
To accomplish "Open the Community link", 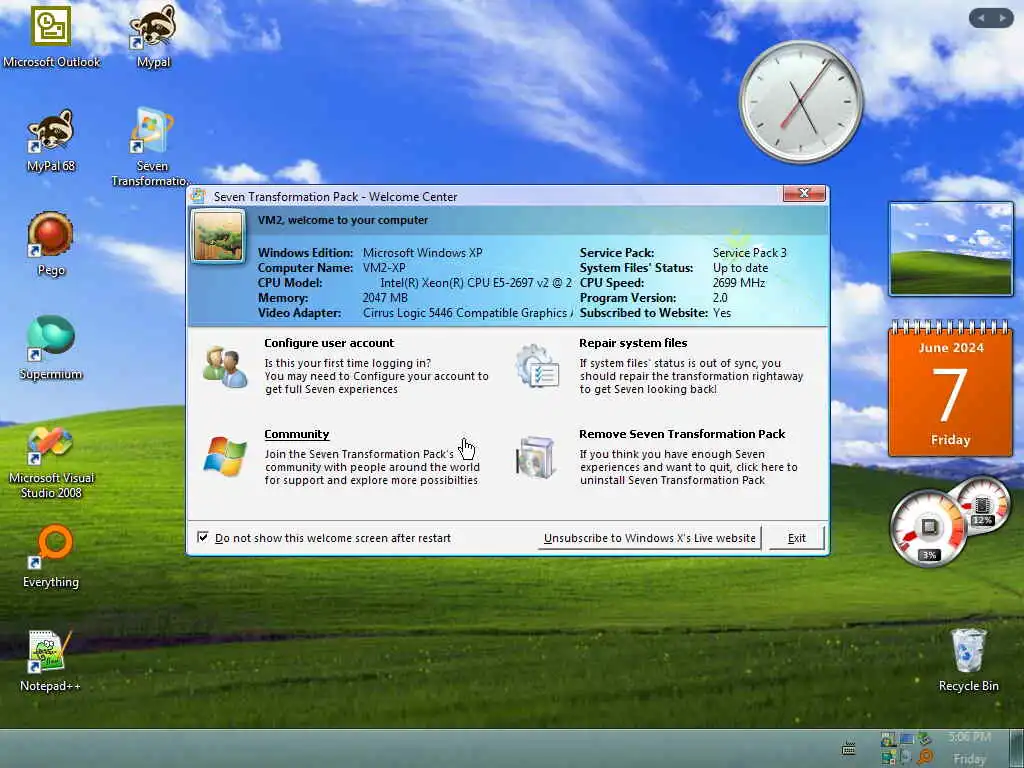I will [296, 434].
